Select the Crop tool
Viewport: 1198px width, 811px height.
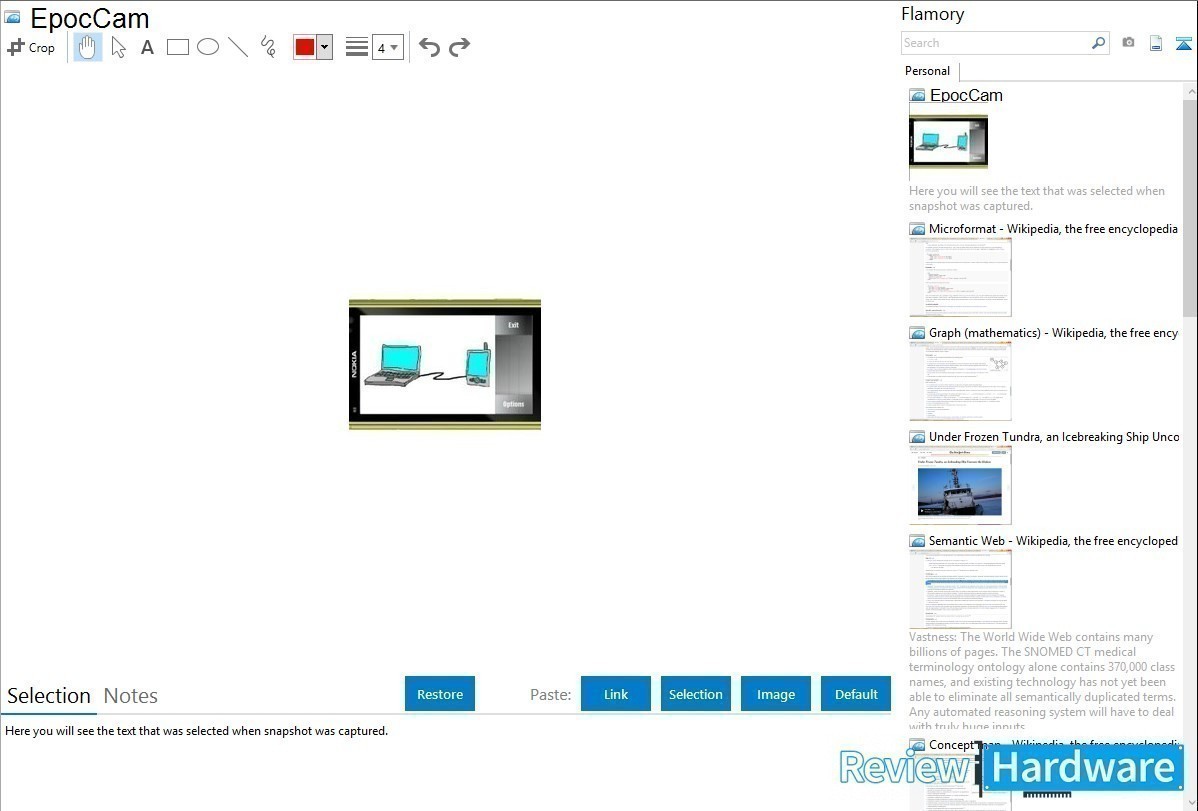tap(31, 47)
